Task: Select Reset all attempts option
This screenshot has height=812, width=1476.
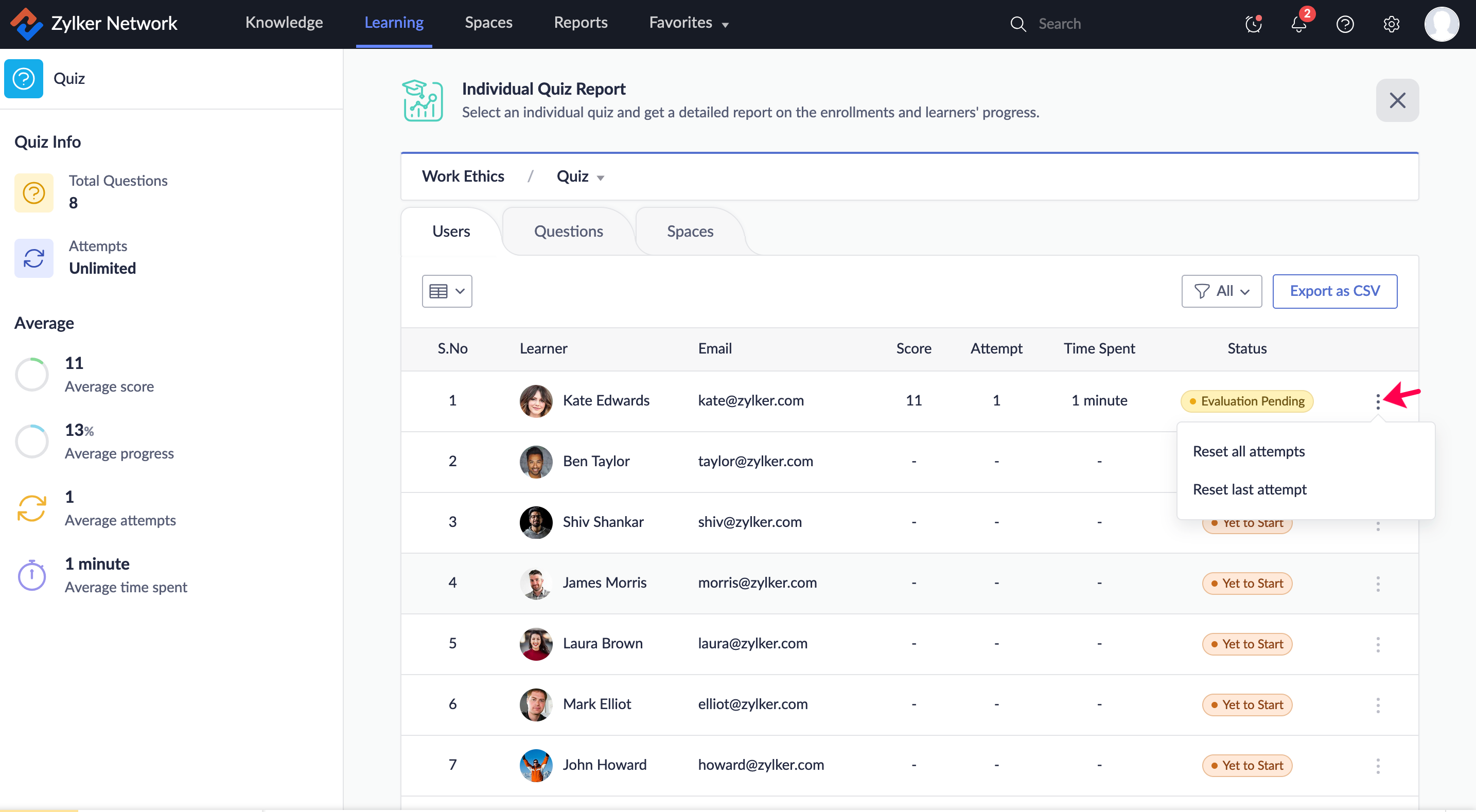Action: [x=1248, y=452]
